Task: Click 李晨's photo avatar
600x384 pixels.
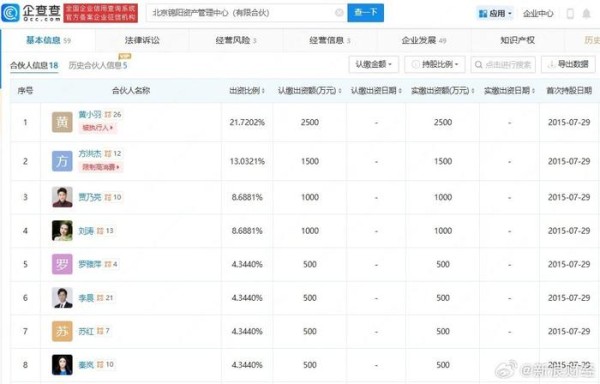Action: point(62,298)
